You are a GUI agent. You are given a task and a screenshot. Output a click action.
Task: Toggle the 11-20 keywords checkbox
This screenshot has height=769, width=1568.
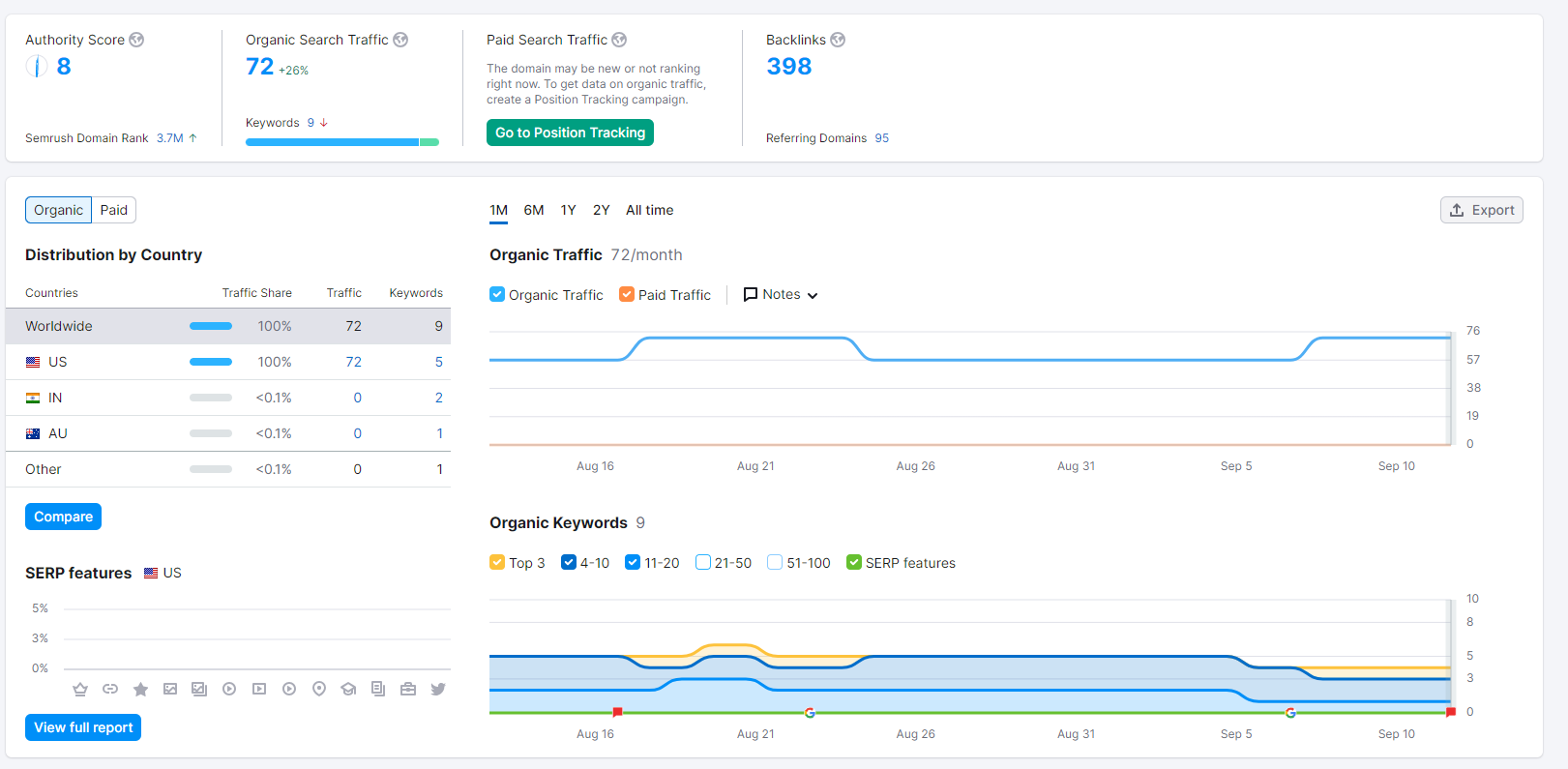click(x=633, y=562)
